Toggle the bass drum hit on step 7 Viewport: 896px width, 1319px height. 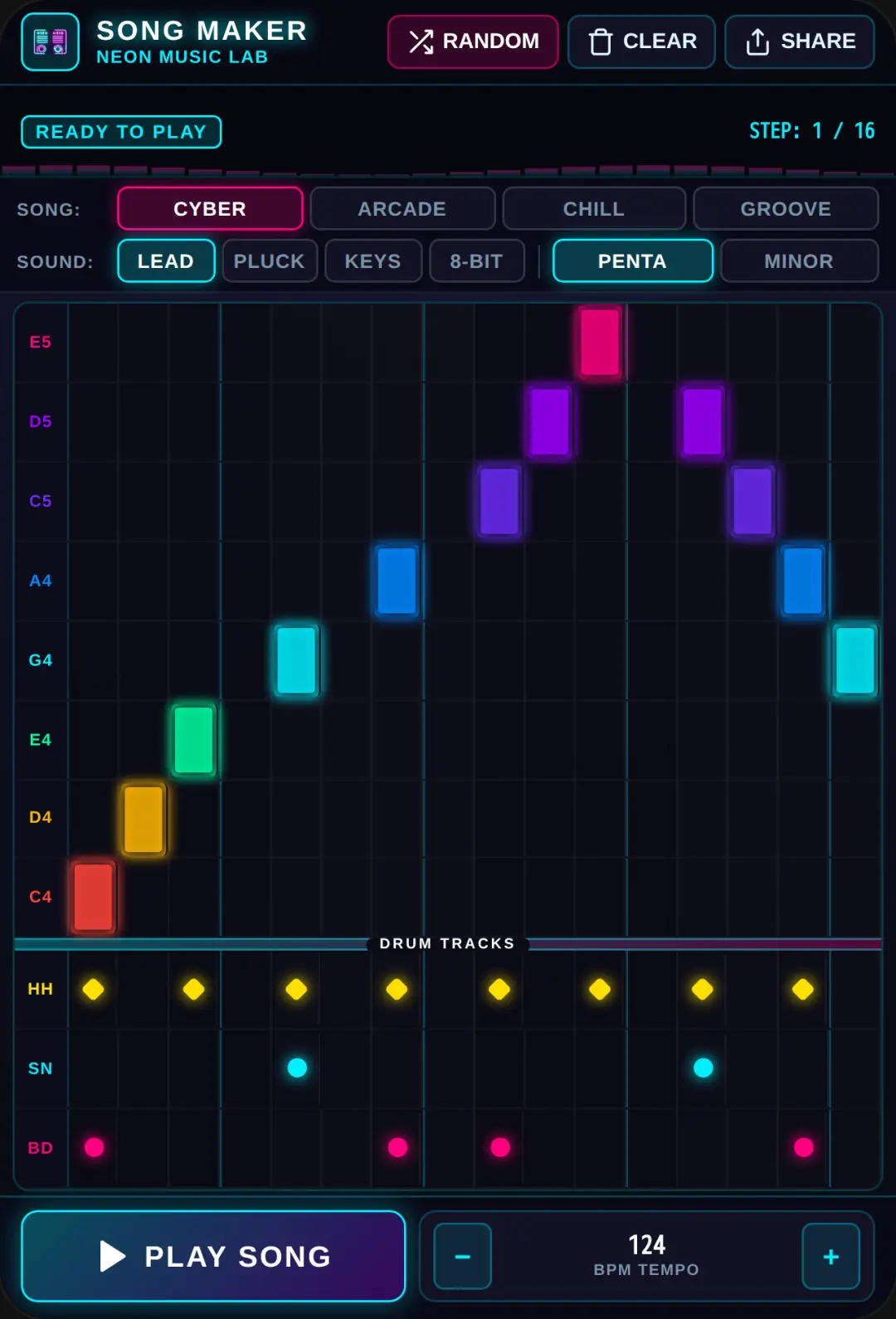[398, 1147]
